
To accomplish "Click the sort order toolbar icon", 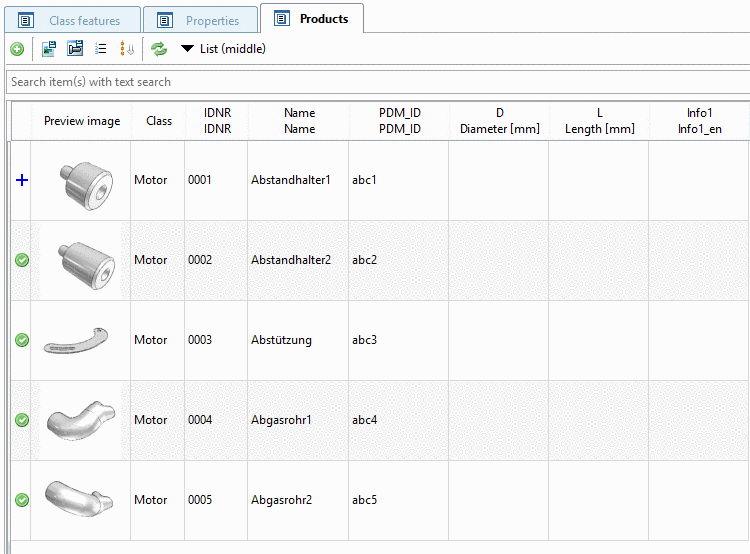I will (x=127, y=48).
